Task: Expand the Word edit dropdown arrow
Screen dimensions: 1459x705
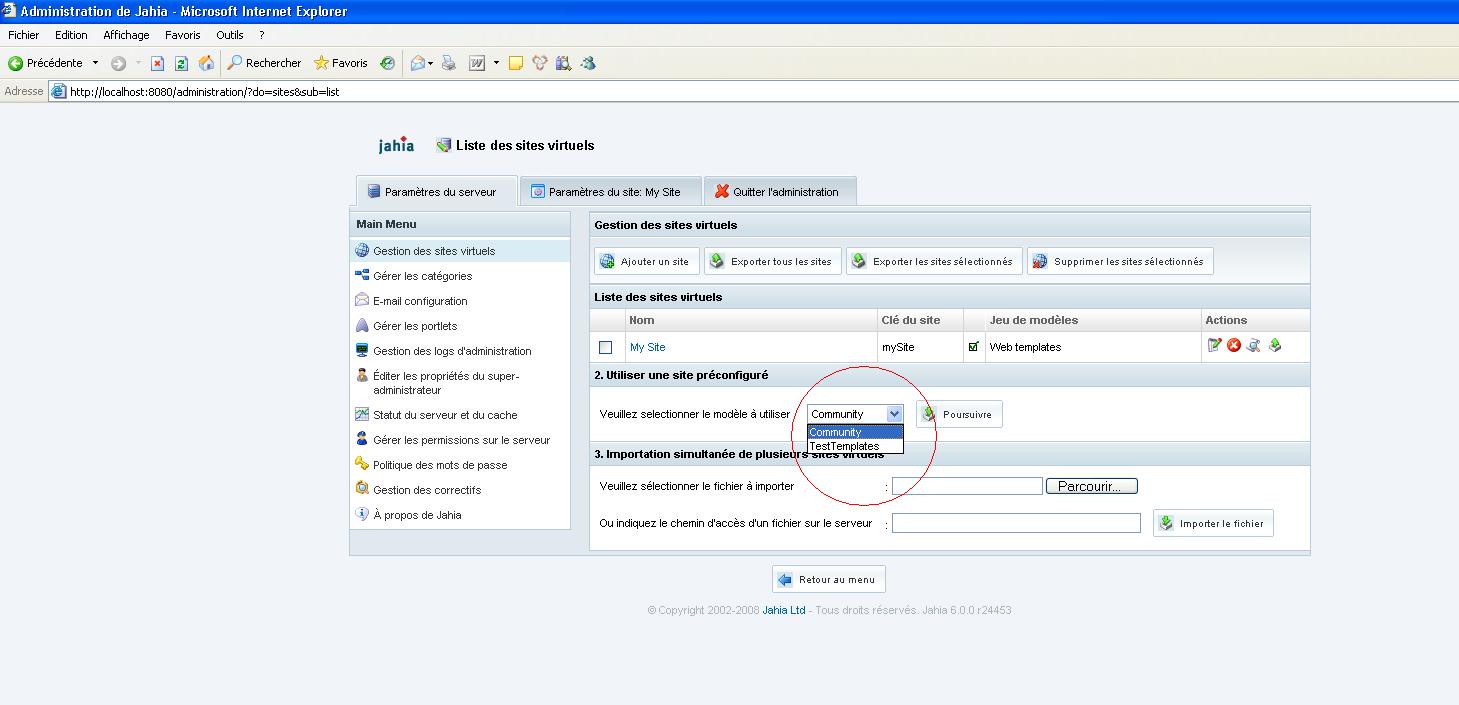Action: [496, 63]
